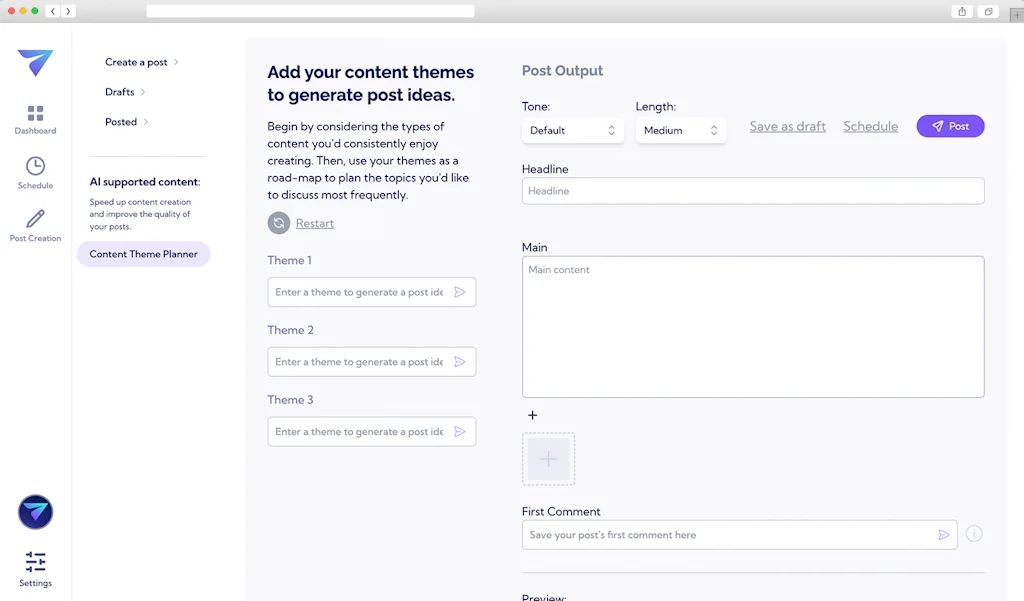Image resolution: width=1024 pixels, height=601 pixels.
Task: Submit the First Comment via send icon
Action: click(x=944, y=534)
